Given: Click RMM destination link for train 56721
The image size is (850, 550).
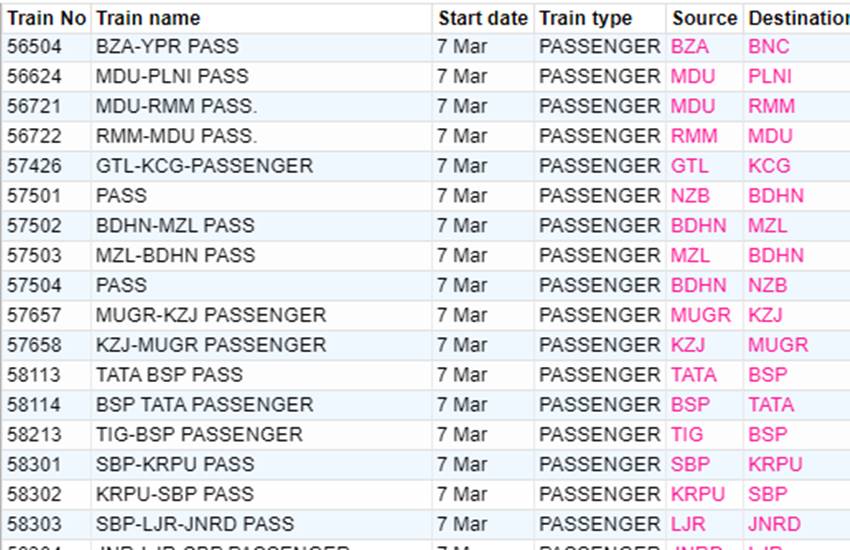Looking at the screenshot, I should (771, 107).
